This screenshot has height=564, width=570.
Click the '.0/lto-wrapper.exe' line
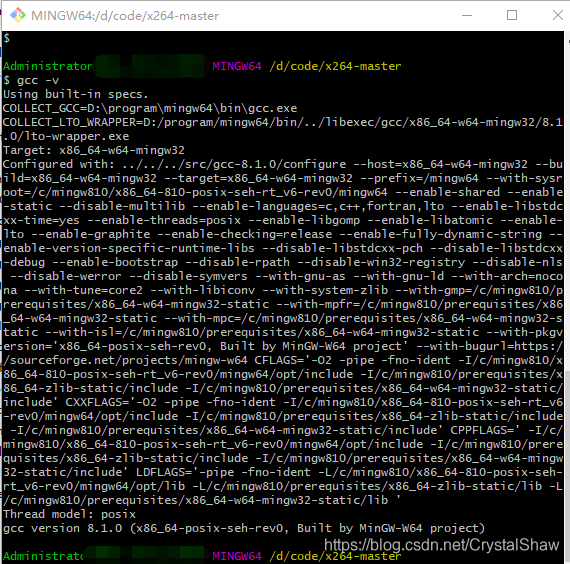pyautogui.click(x=66, y=136)
